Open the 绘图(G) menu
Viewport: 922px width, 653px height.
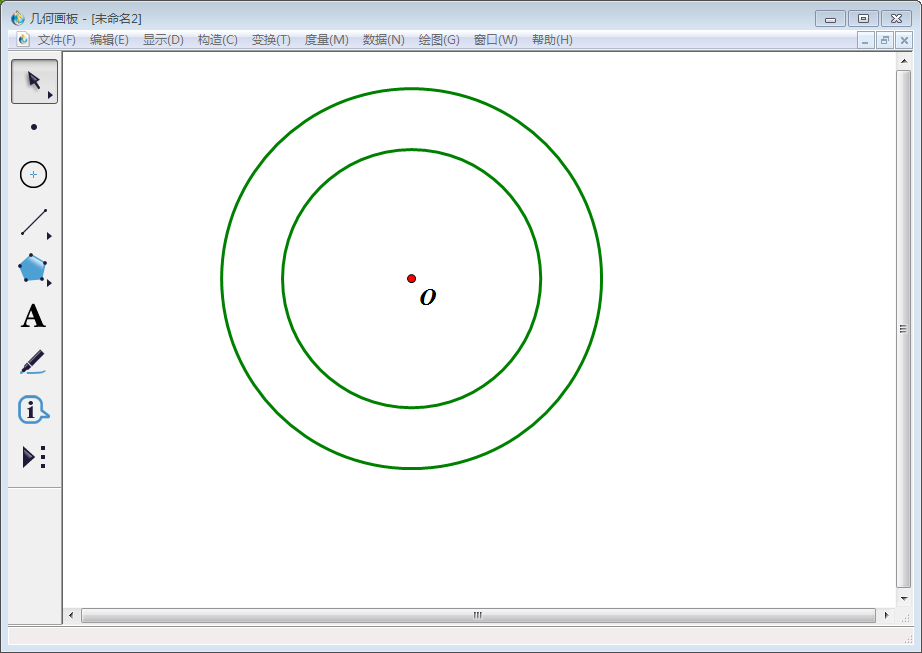[x=439, y=40]
